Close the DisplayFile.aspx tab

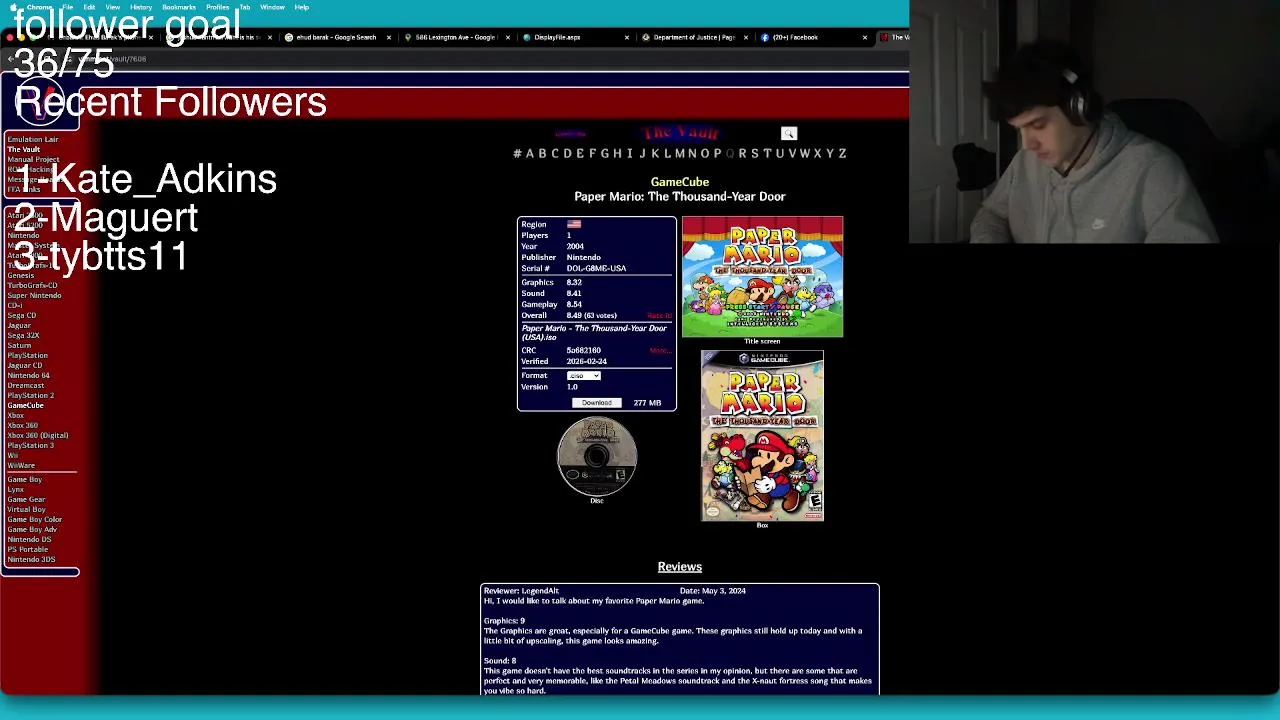[x=627, y=37]
